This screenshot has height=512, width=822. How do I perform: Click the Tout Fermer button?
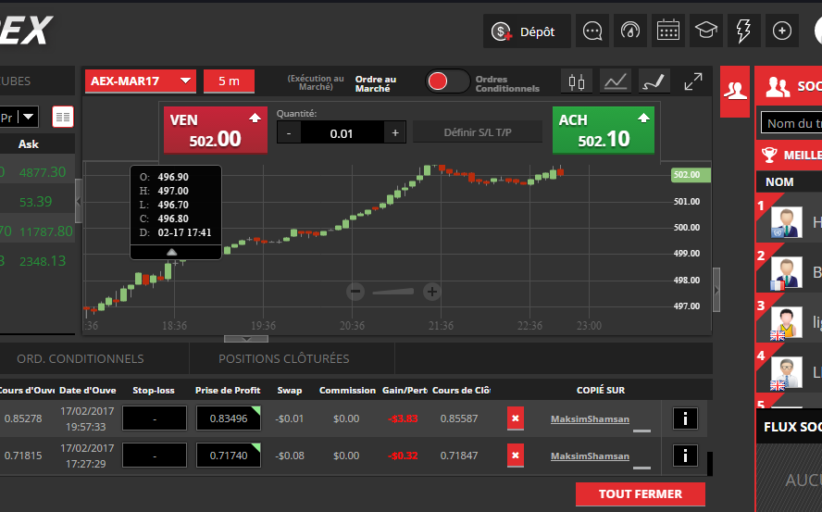640,494
